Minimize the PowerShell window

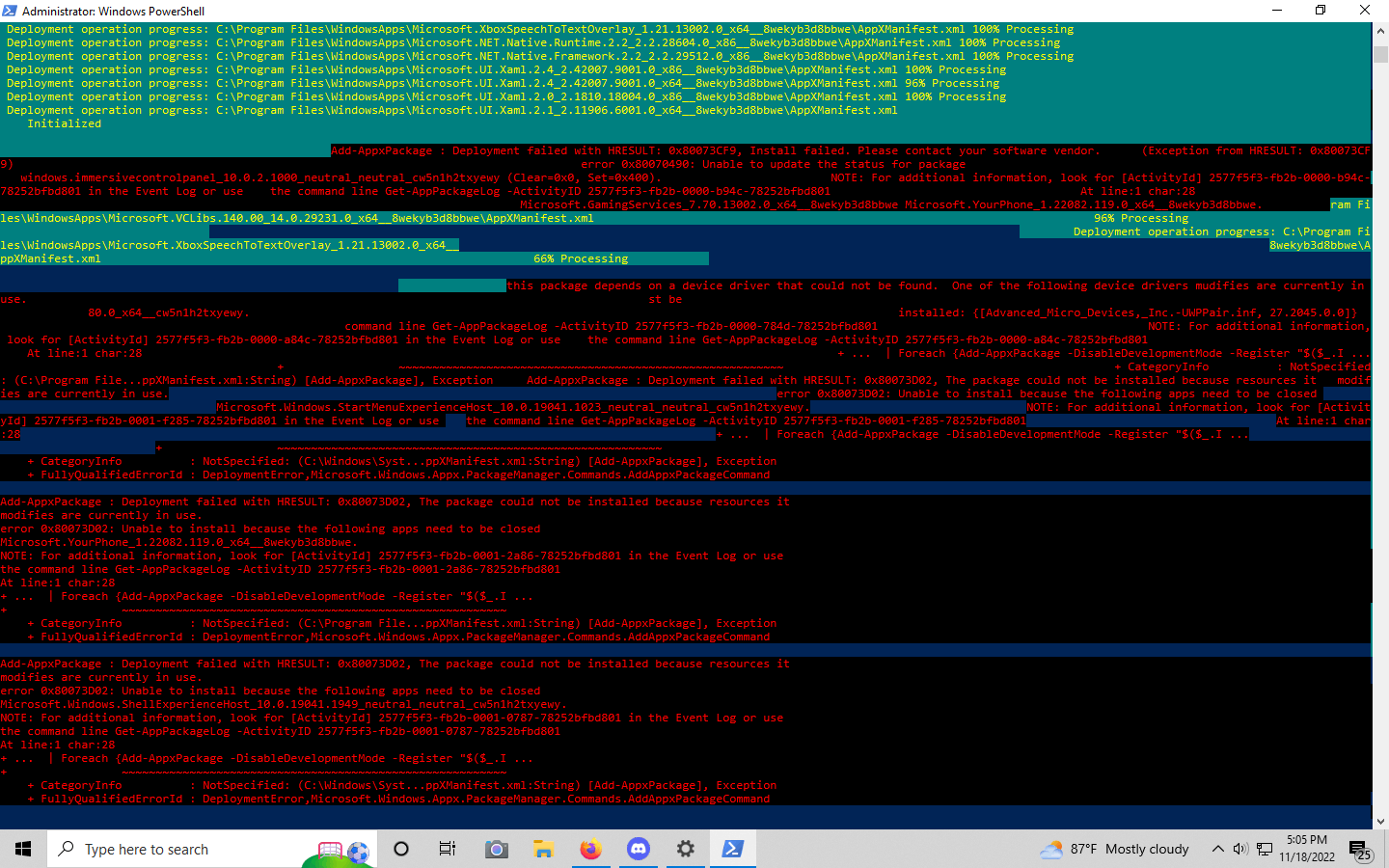[x=1277, y=11]
